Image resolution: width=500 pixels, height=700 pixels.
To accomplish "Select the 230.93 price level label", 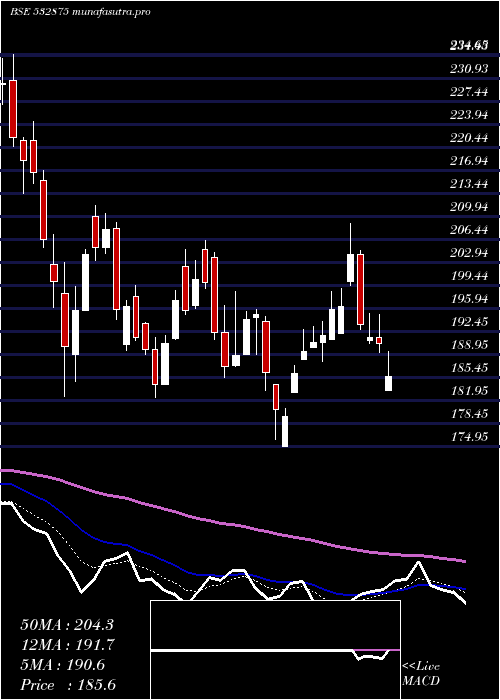I will (468, 69).
